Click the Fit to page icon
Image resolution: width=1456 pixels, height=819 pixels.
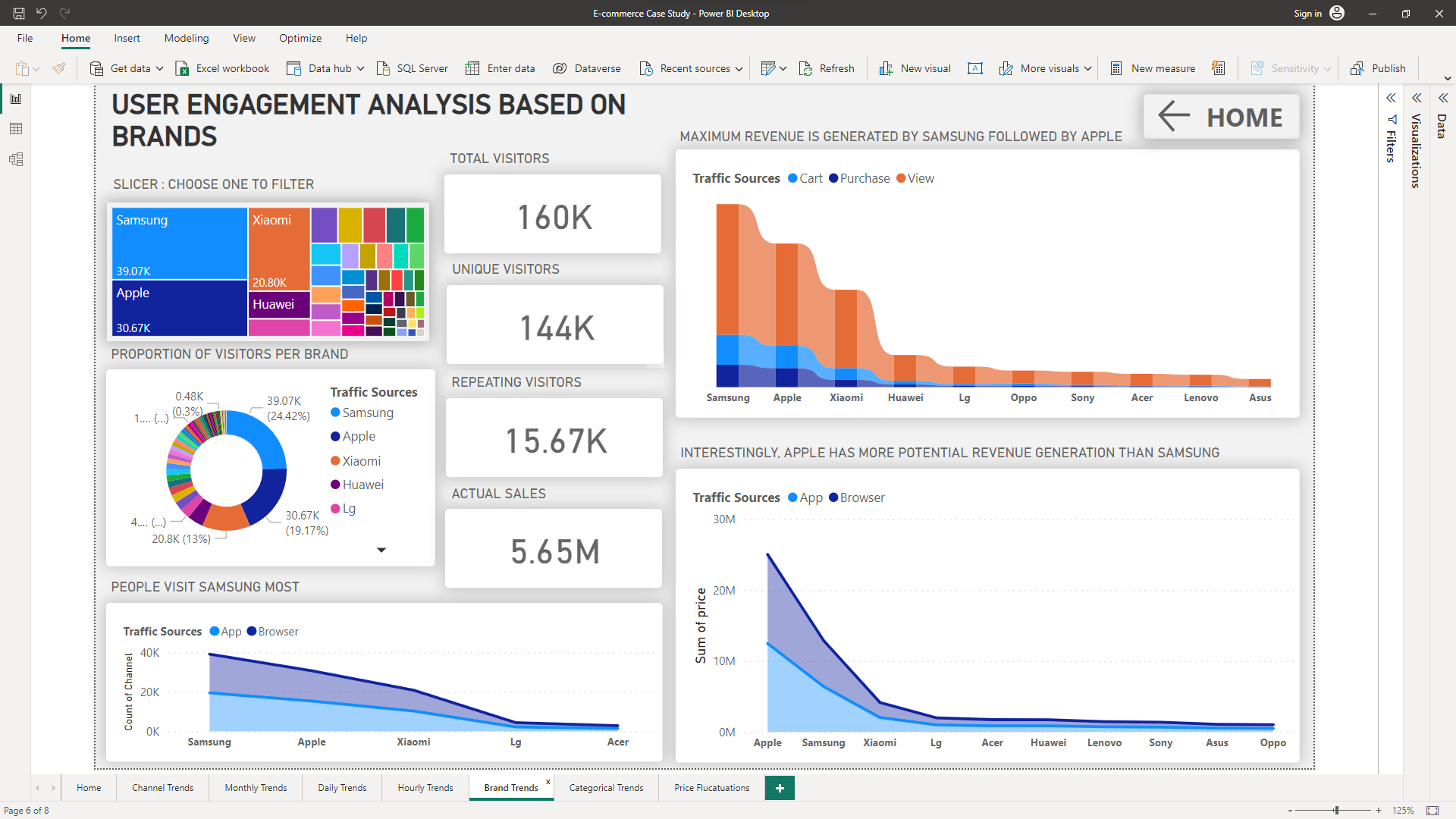[1432, 810]
